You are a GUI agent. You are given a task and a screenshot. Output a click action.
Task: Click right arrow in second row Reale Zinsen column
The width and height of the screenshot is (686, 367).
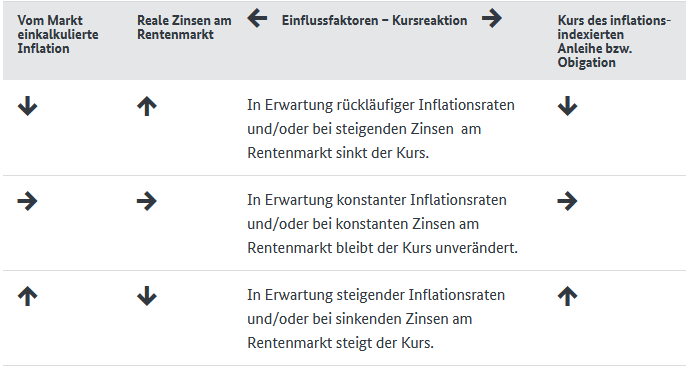[x=147, y=201]
